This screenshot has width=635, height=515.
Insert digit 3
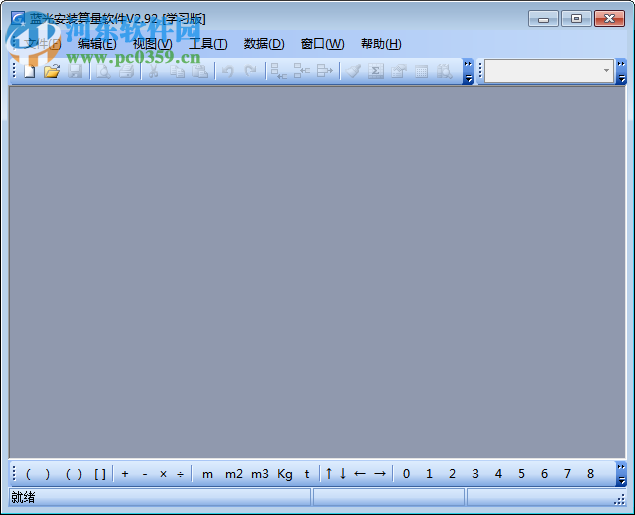pyautogui.click(x=475, y=474)
